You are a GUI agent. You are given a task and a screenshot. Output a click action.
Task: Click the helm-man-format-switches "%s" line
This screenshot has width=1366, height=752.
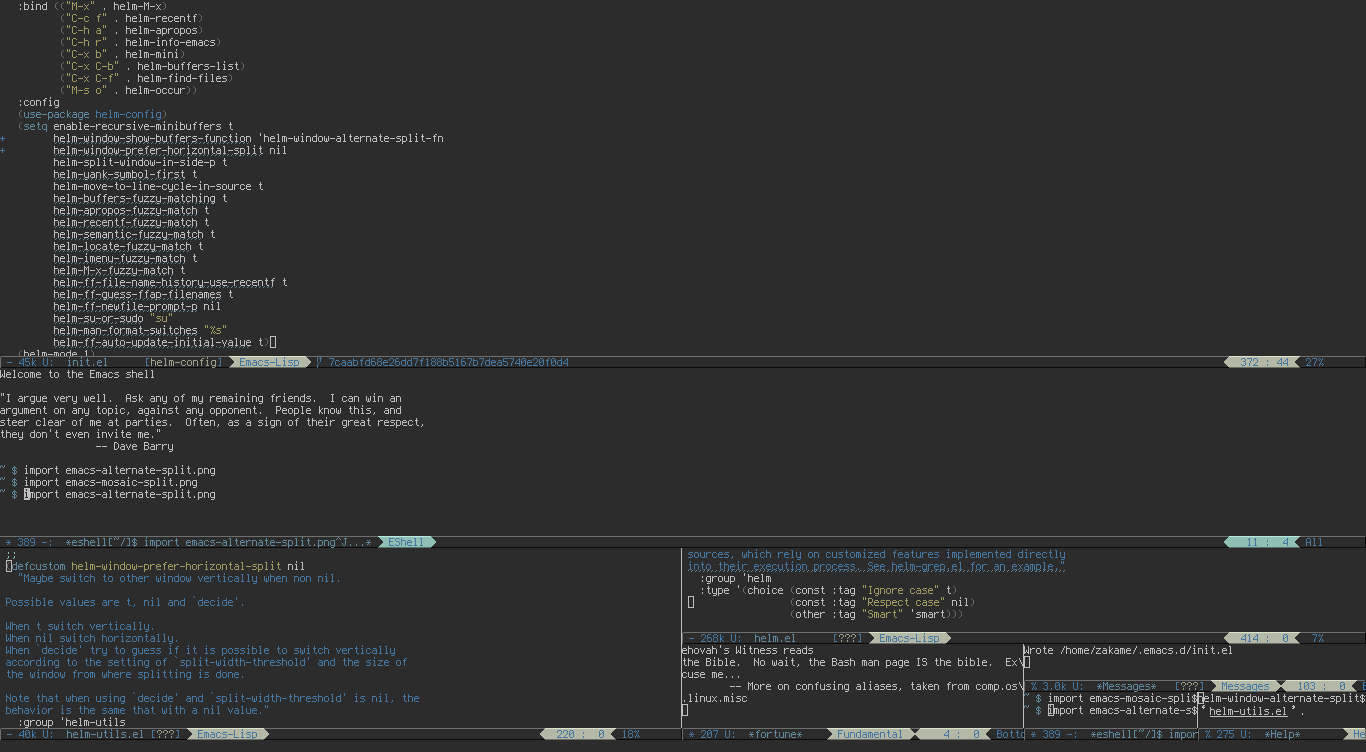[x=140, y=330]
